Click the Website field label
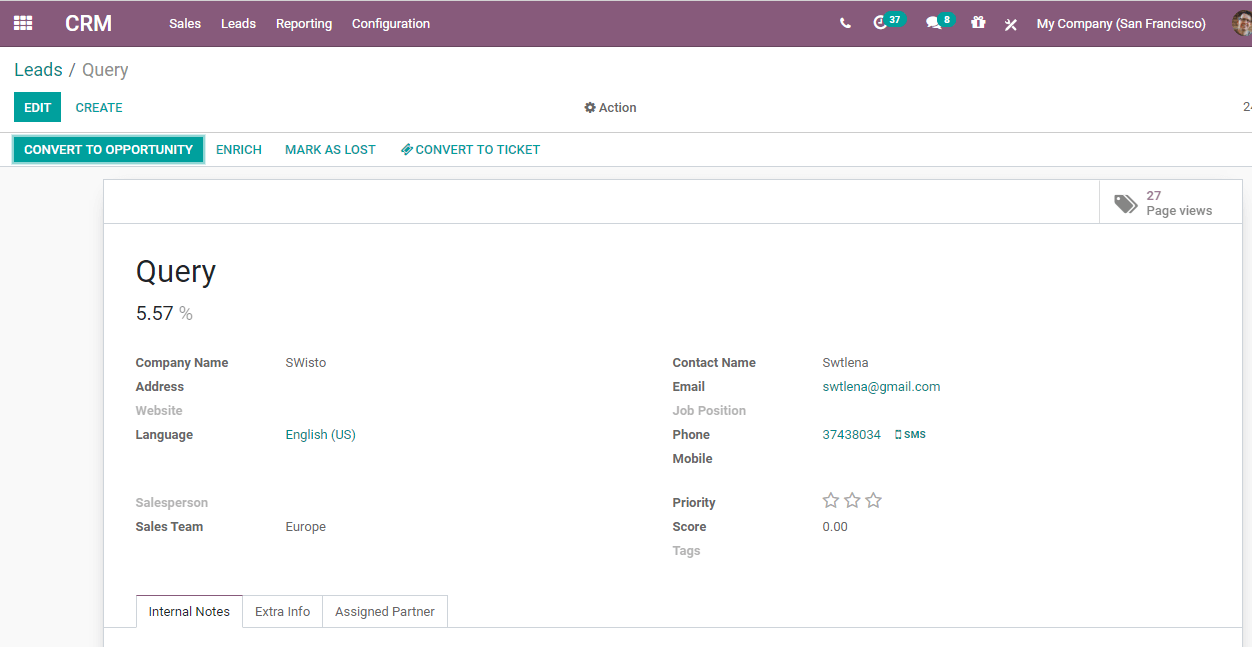 coord(159,411)
